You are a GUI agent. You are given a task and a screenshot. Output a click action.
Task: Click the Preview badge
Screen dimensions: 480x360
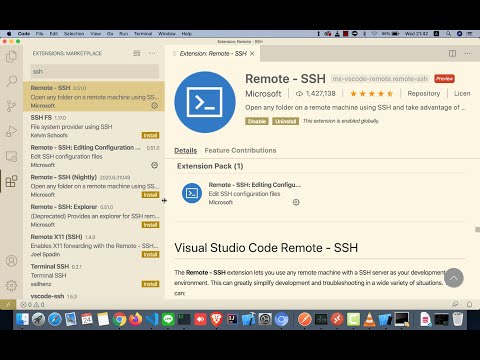click(x=444, y=79)
